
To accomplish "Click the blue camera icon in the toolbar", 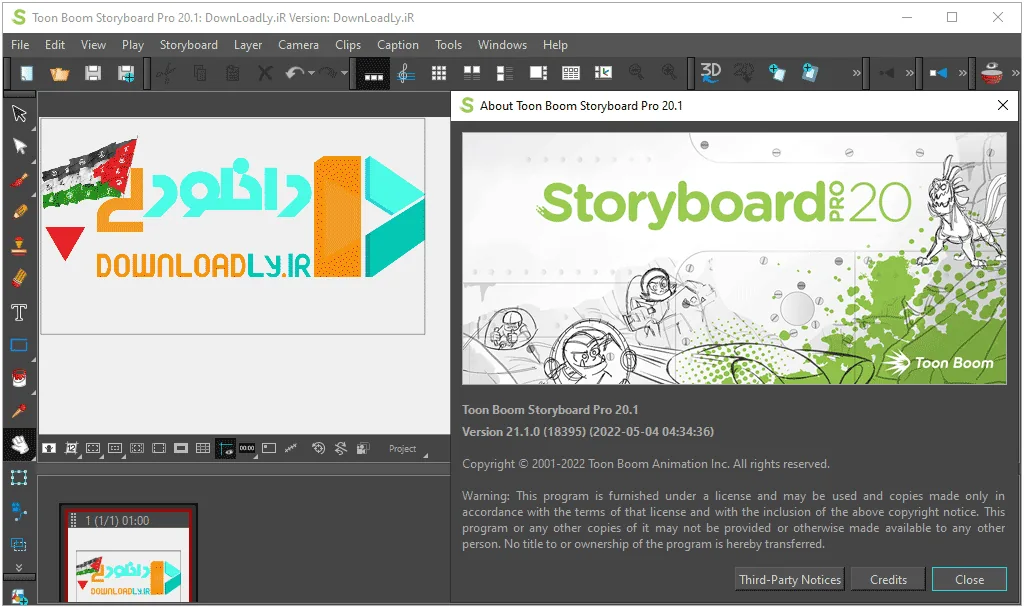I will click(x=938, y=73).
